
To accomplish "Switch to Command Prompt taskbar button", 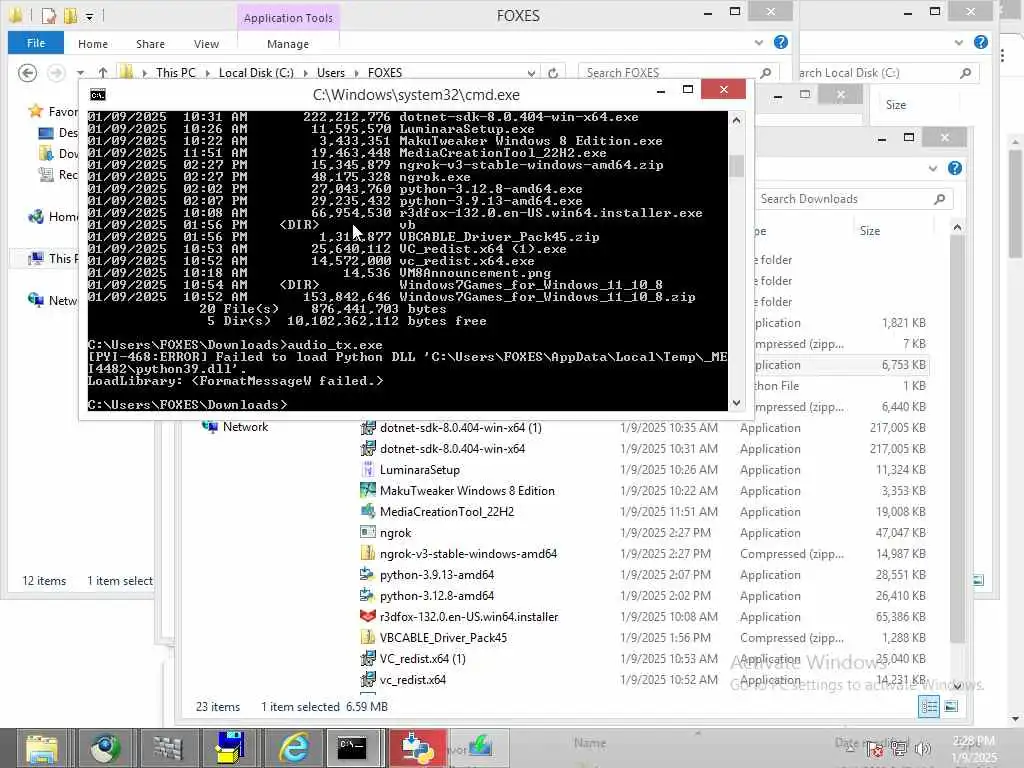I will click(x=351, y=748).
